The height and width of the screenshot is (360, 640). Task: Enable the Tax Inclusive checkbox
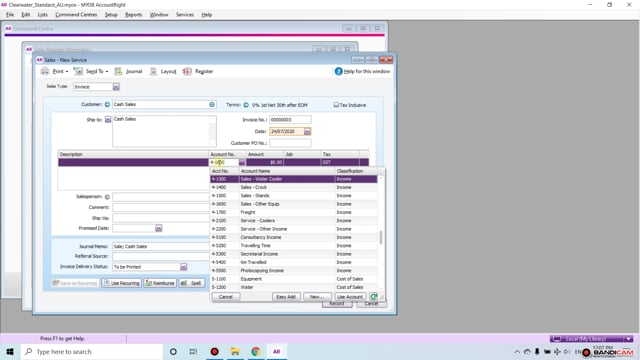[x=336, y=105]
